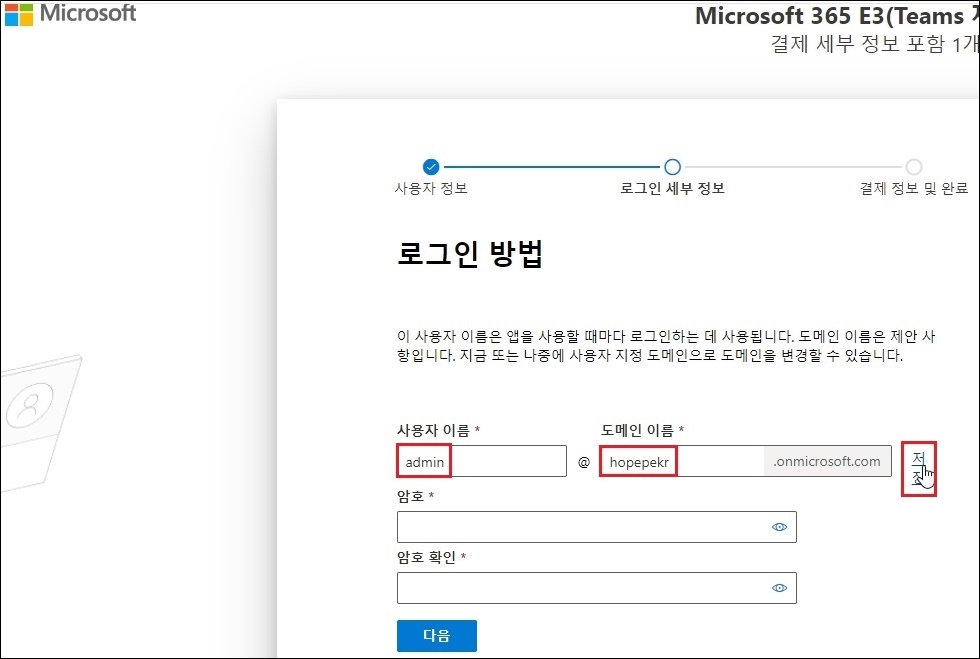Image resolution: width=980 pixels, height=659 pixels.
Task: Show password in the 암호 field
Action: (x=779, y=527)
